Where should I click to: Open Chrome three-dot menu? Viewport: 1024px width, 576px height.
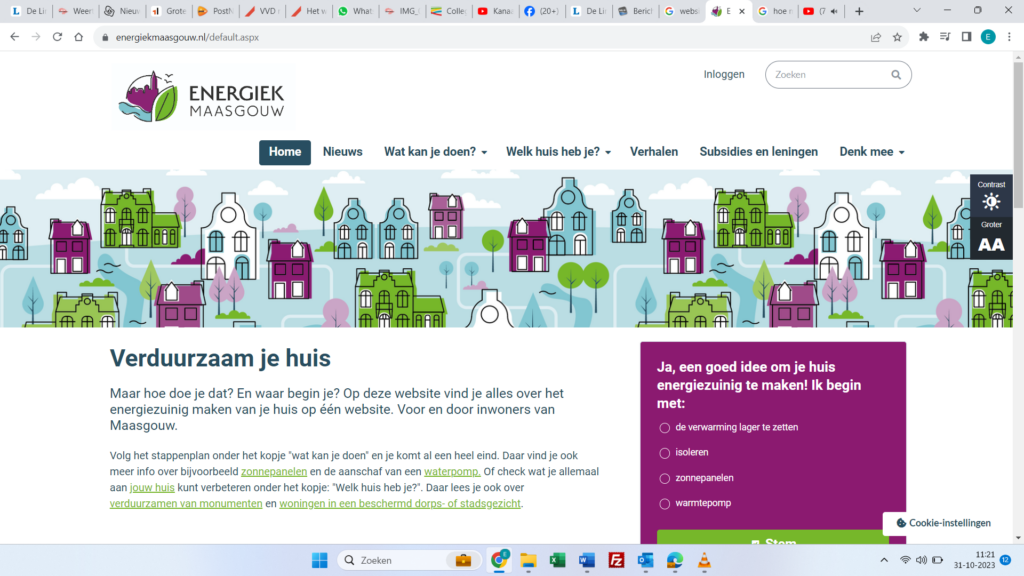tap(1010, 37)
